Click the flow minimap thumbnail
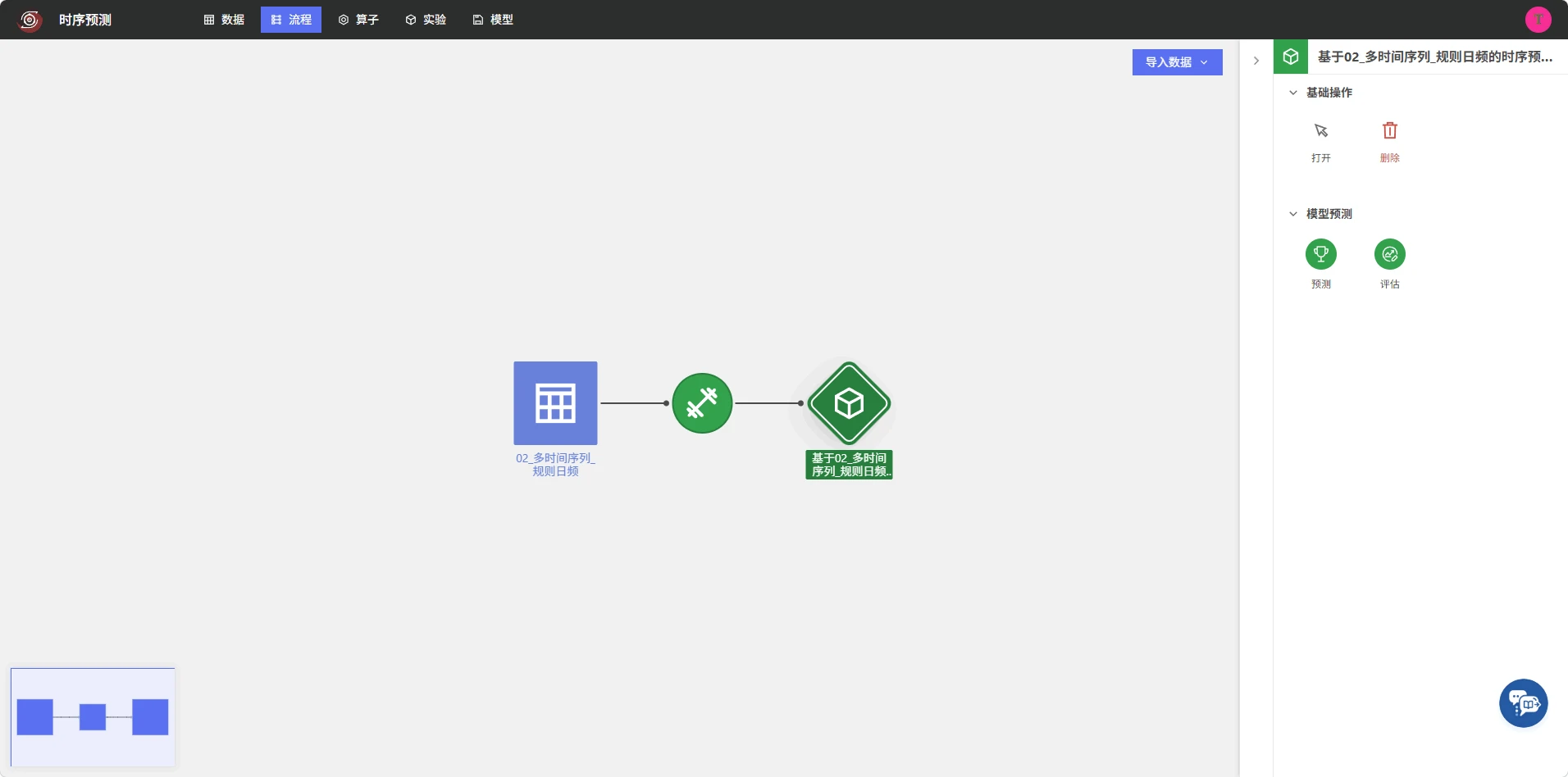Image resolution: width=1568 pixels, height=777 pixels. pos(93,717)
